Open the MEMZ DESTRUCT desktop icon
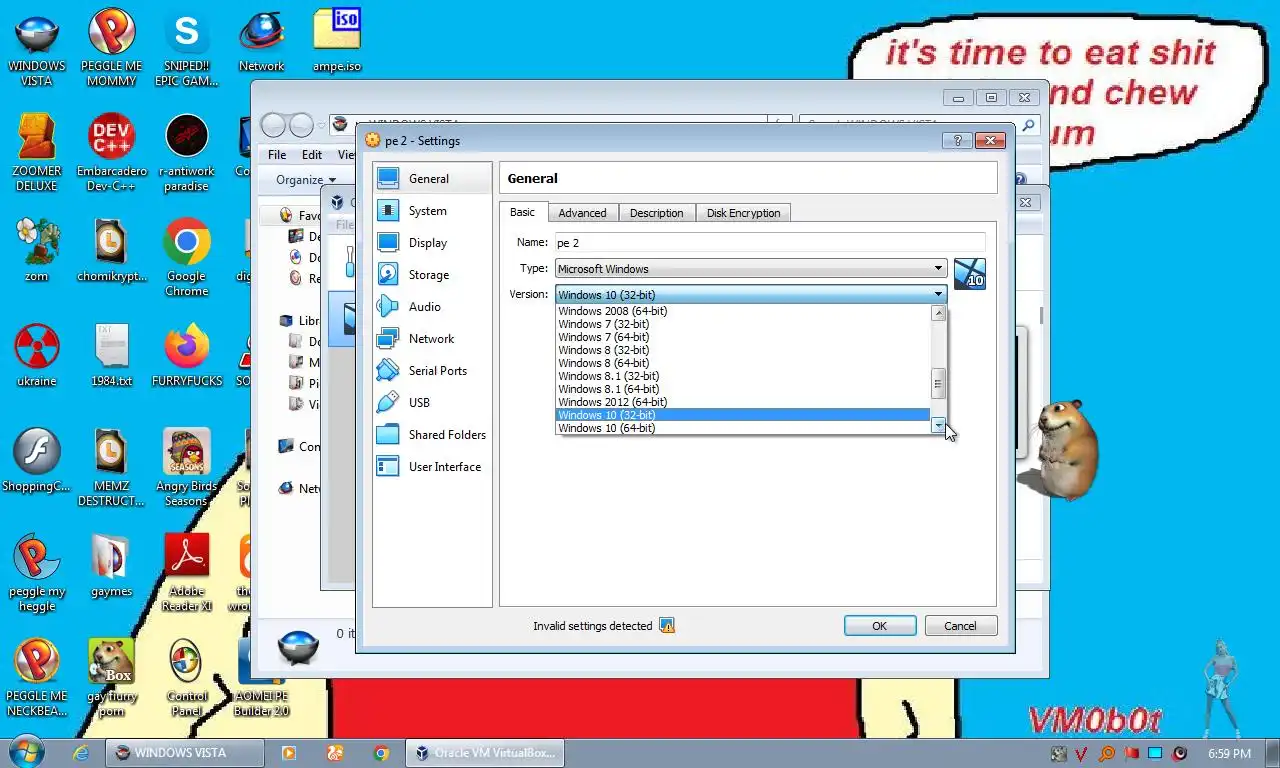Image resolution: width=1280 pixels, height=768 pixels. pyautogui.click(x=111, y=467)
